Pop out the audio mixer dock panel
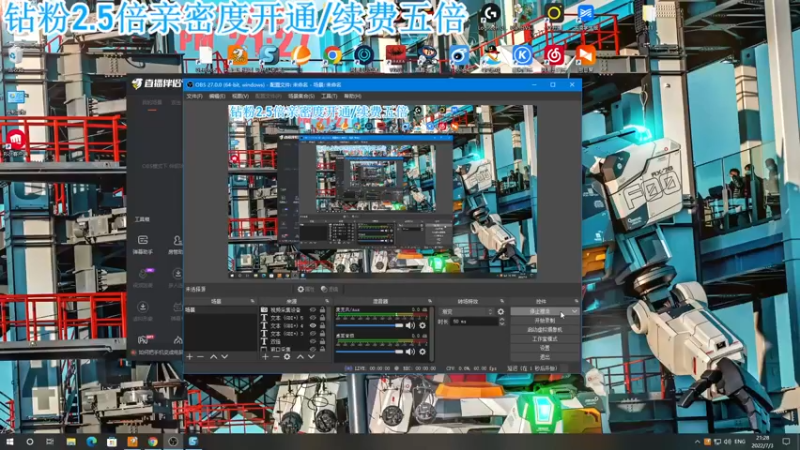This screenshot has width=800, height=450. pos(430,302)
